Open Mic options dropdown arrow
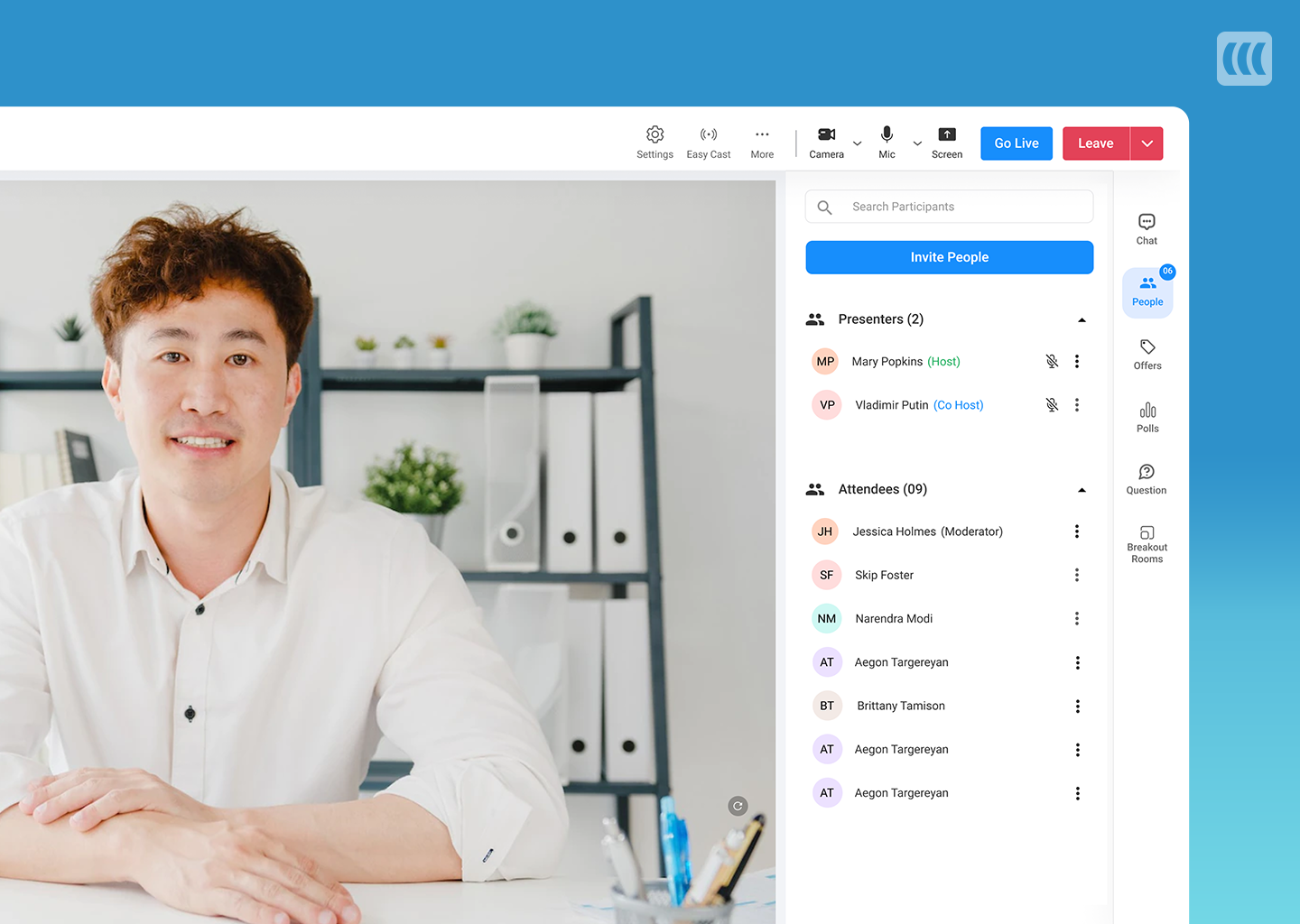This screenshot has height=924, width=1300. [917, 143]
